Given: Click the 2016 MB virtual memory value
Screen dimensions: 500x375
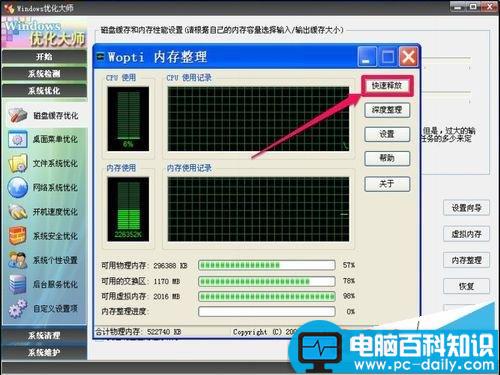Looking at the screenshot, I should (x=167, y=296).
